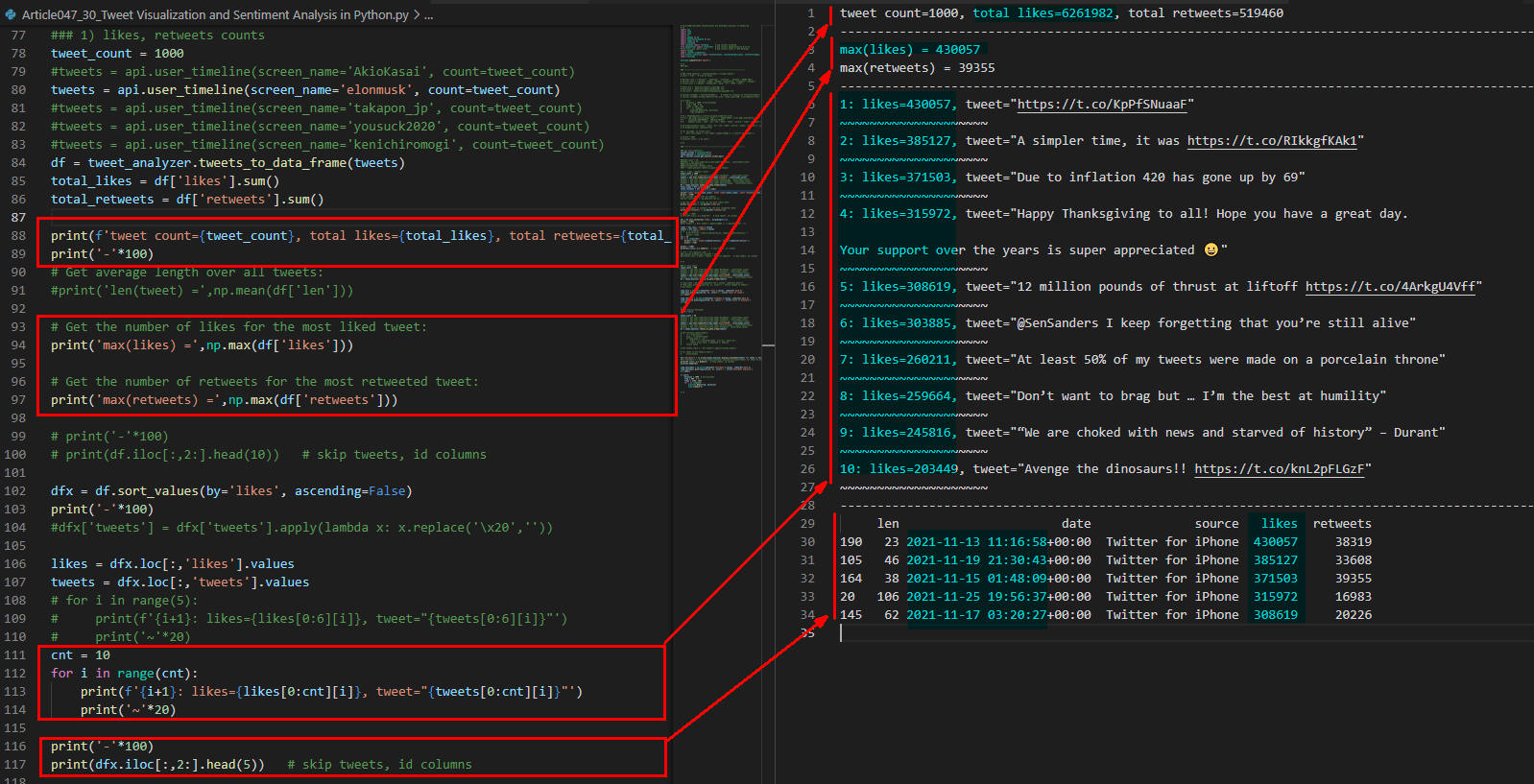Open link https://t.co/RIkkgfKAk1 in output
Viewport: 1534px width, 784px height.
(1272, 140)
